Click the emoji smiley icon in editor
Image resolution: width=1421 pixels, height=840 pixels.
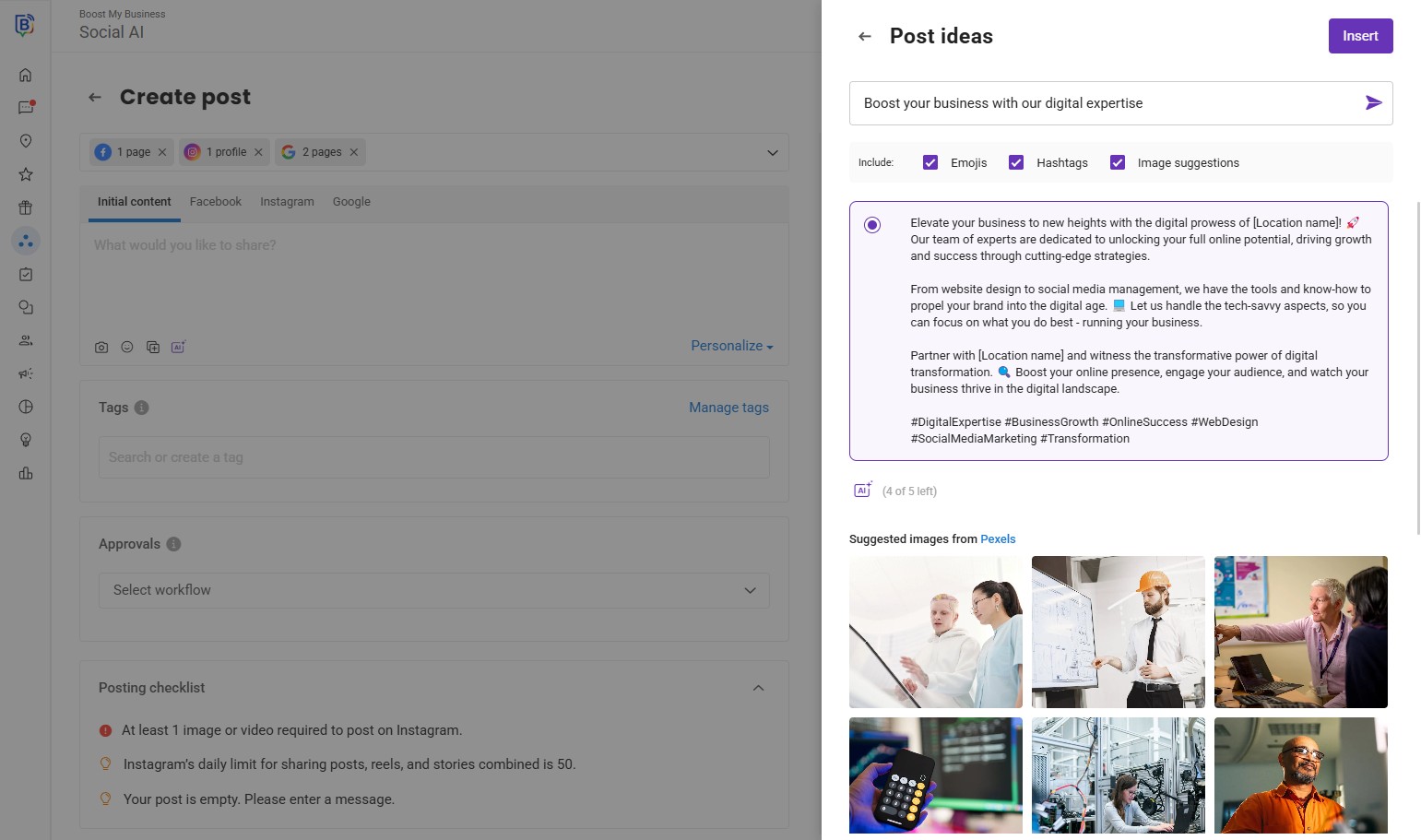127,348
